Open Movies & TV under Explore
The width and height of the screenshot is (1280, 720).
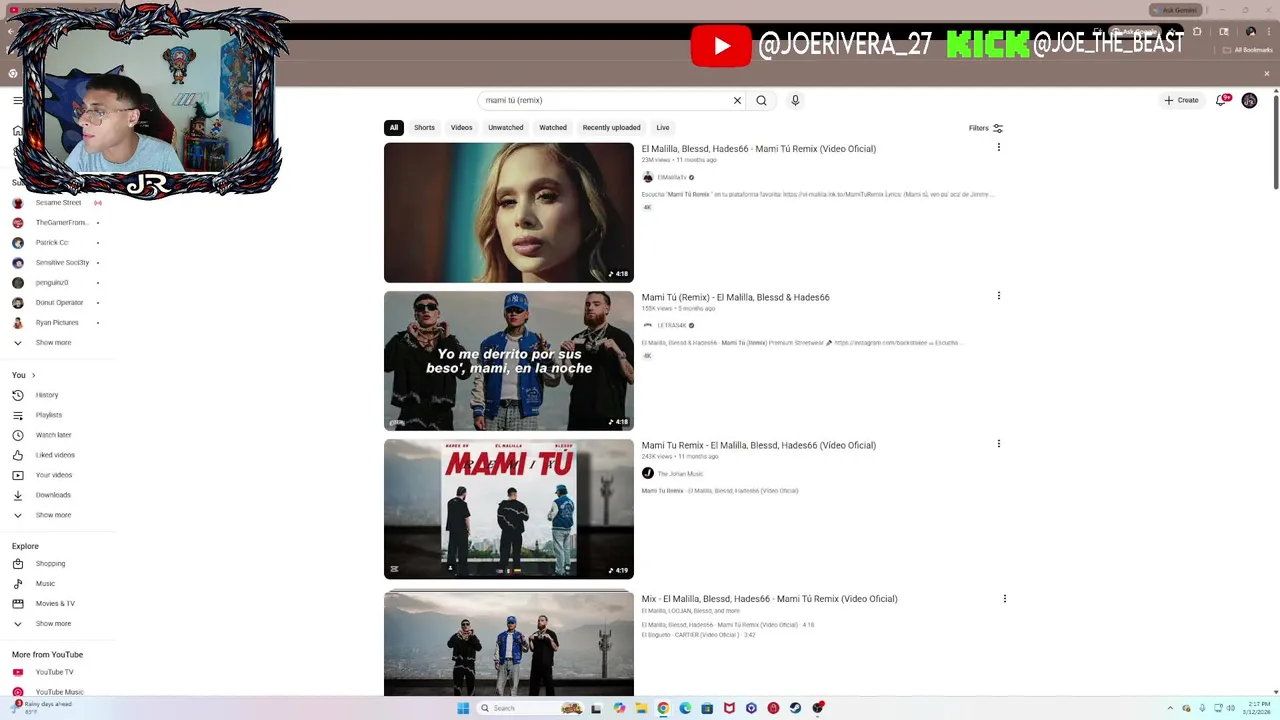[57, 603]
